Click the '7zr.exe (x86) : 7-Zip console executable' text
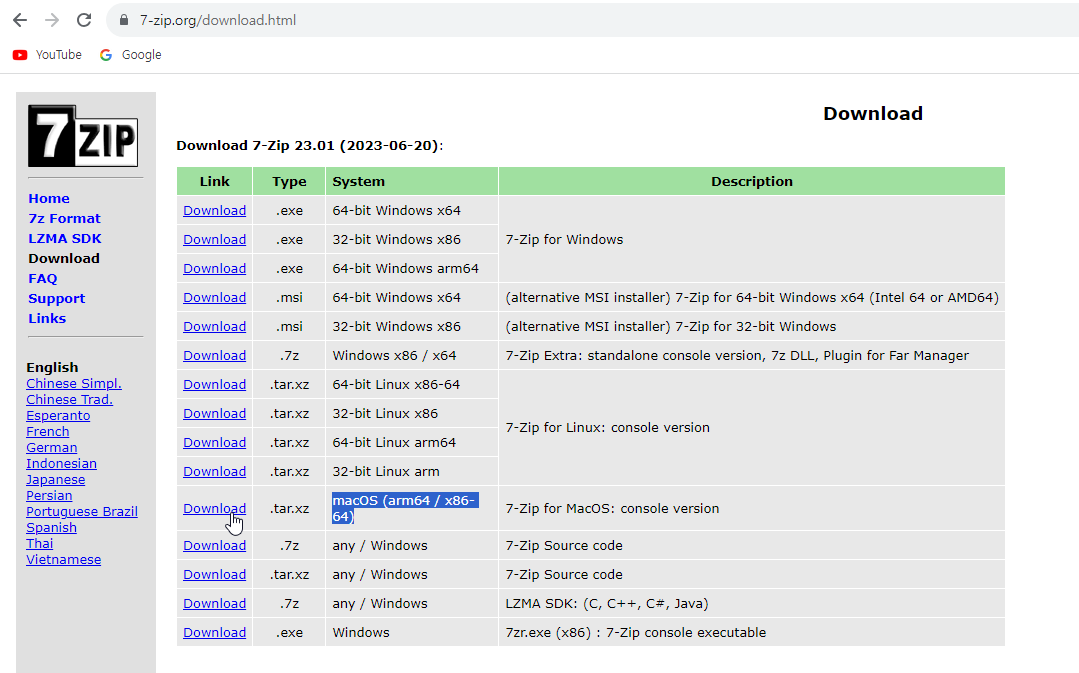 [636, 632]
